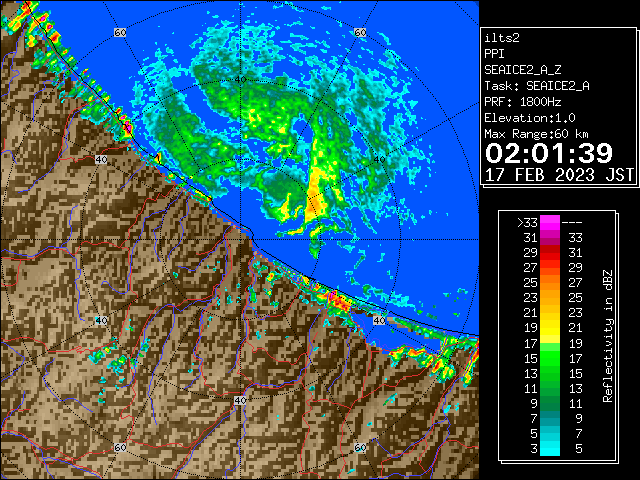Viewport: 640px width, 480px height.
Task: Click the '40' range label on the coast southeast
Action: click(379, 320)
